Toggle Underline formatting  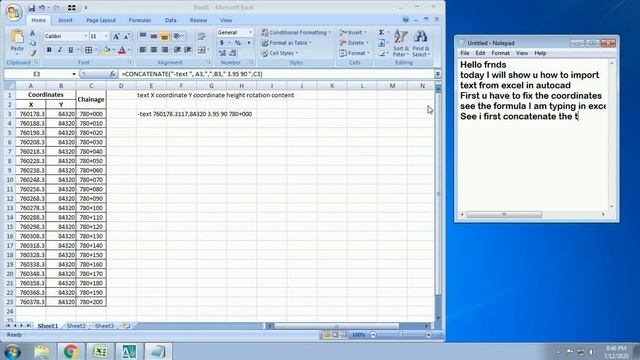70,50
